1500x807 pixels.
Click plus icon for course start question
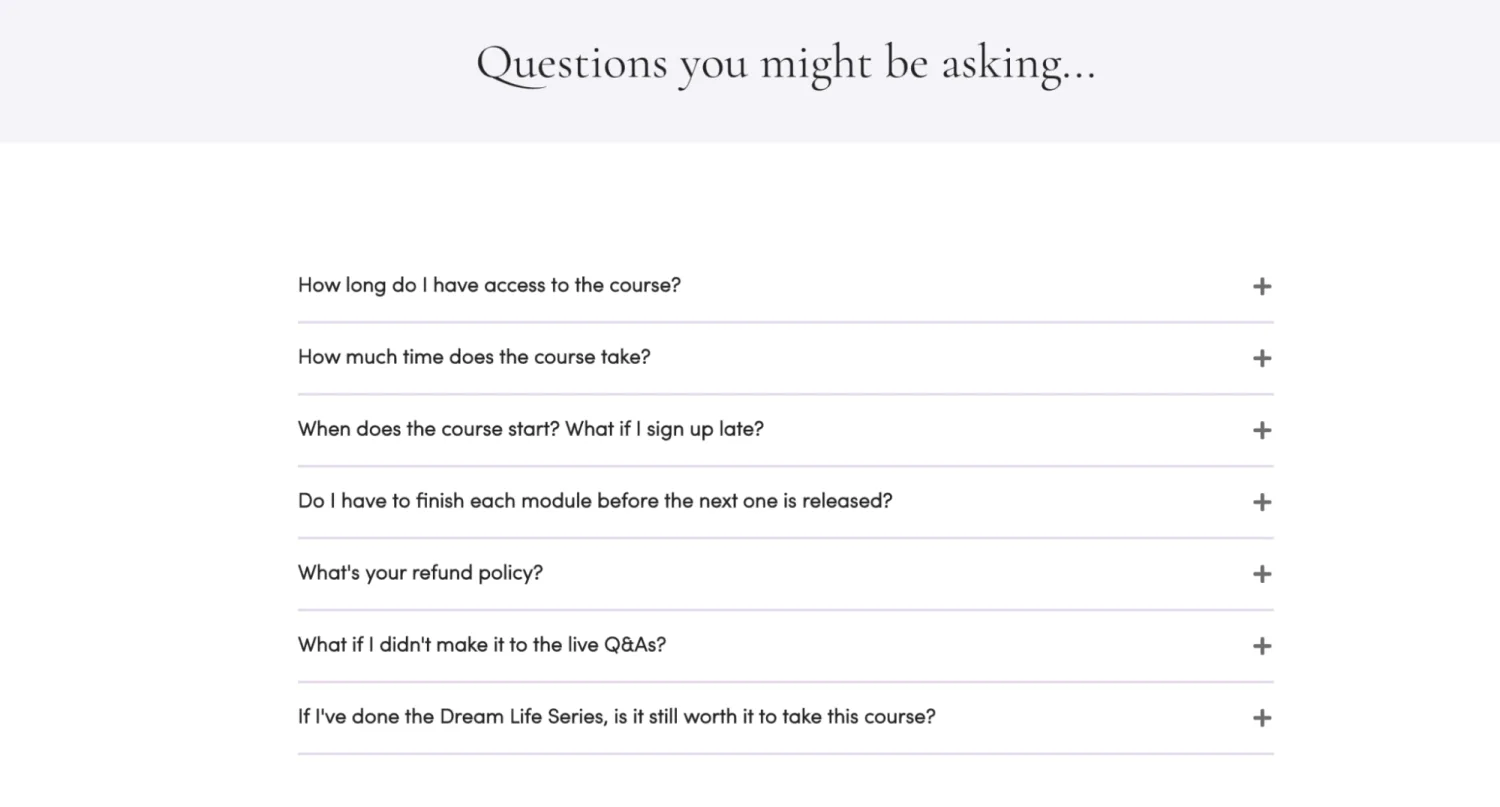click(x=1262, y=430)
